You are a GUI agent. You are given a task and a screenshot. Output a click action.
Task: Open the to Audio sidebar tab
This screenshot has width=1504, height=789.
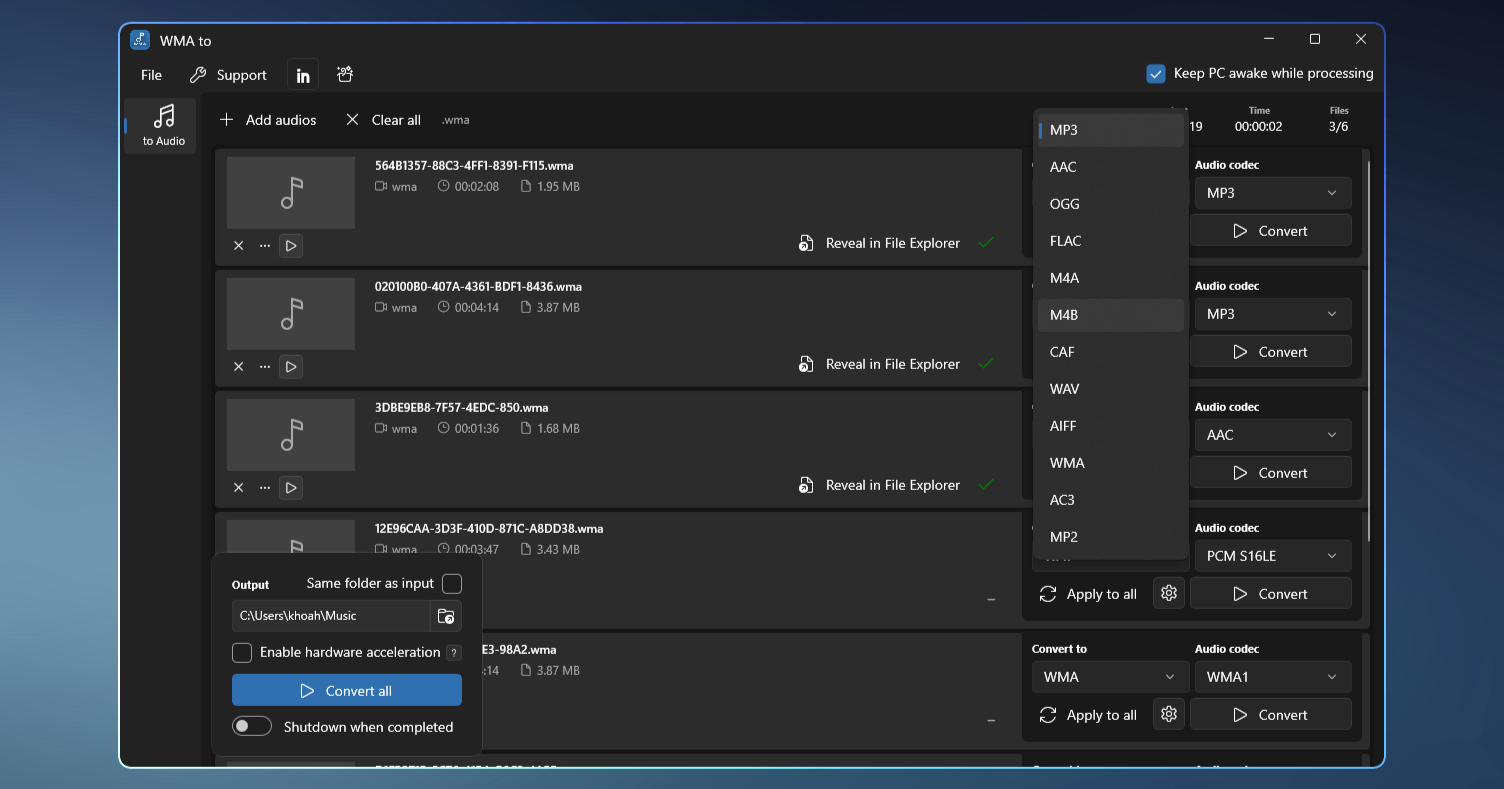pyautogui.click(x=163, y=125)
